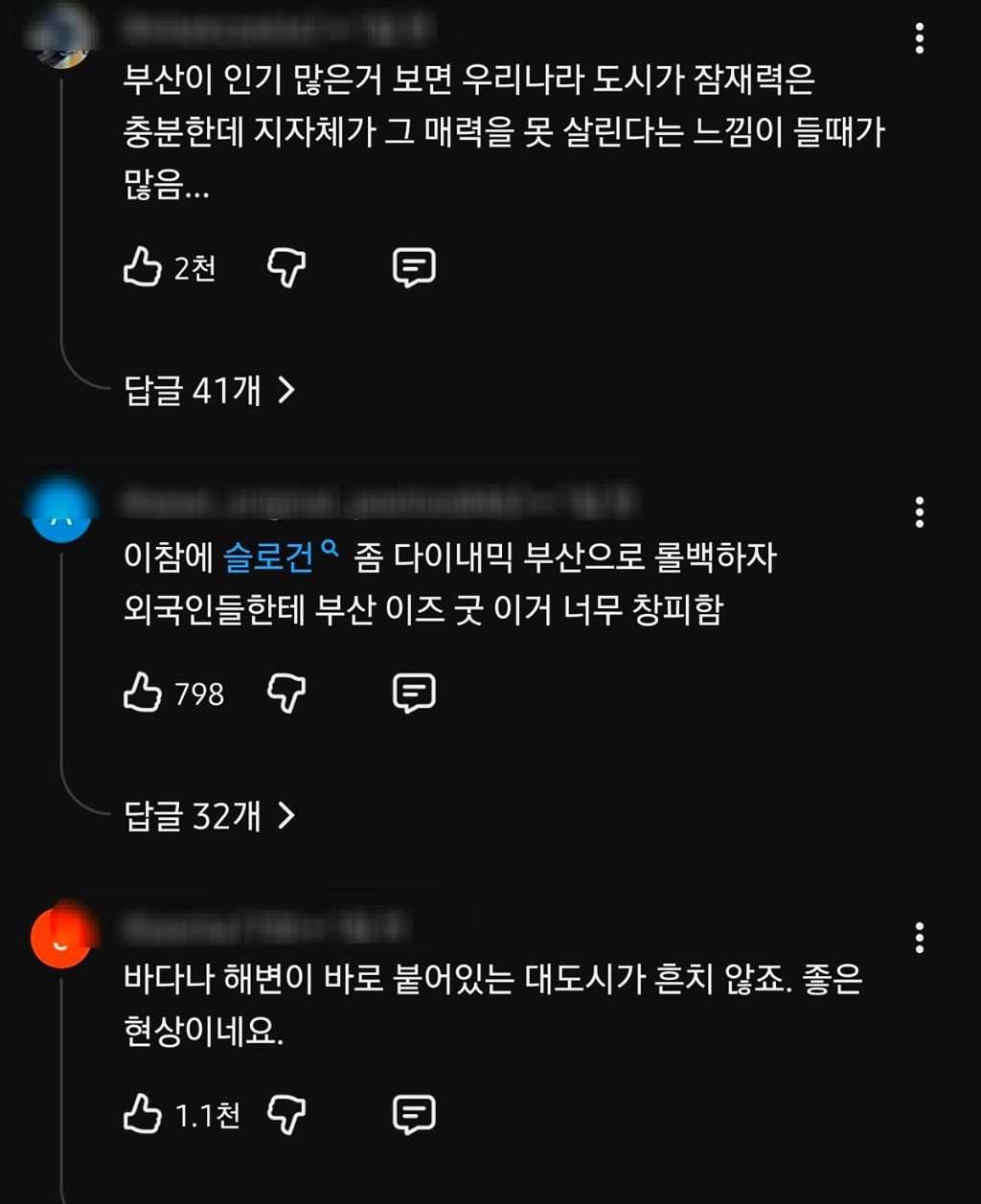Dislike the comment about 바다나 해변
Viewport: 981px width, 1204px height.
pyautogui.click(x=286, y=1115)
